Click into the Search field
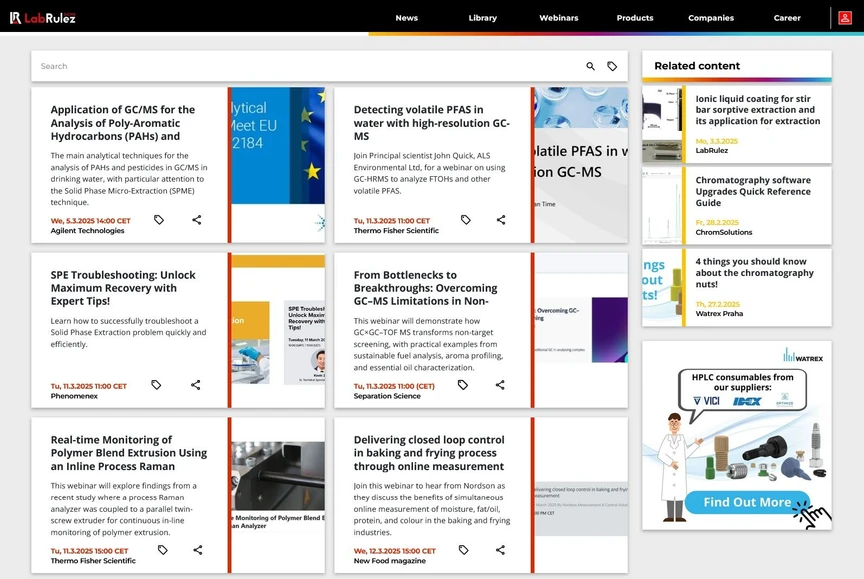This screenshot has width=864, height=579. pos(309,66)
